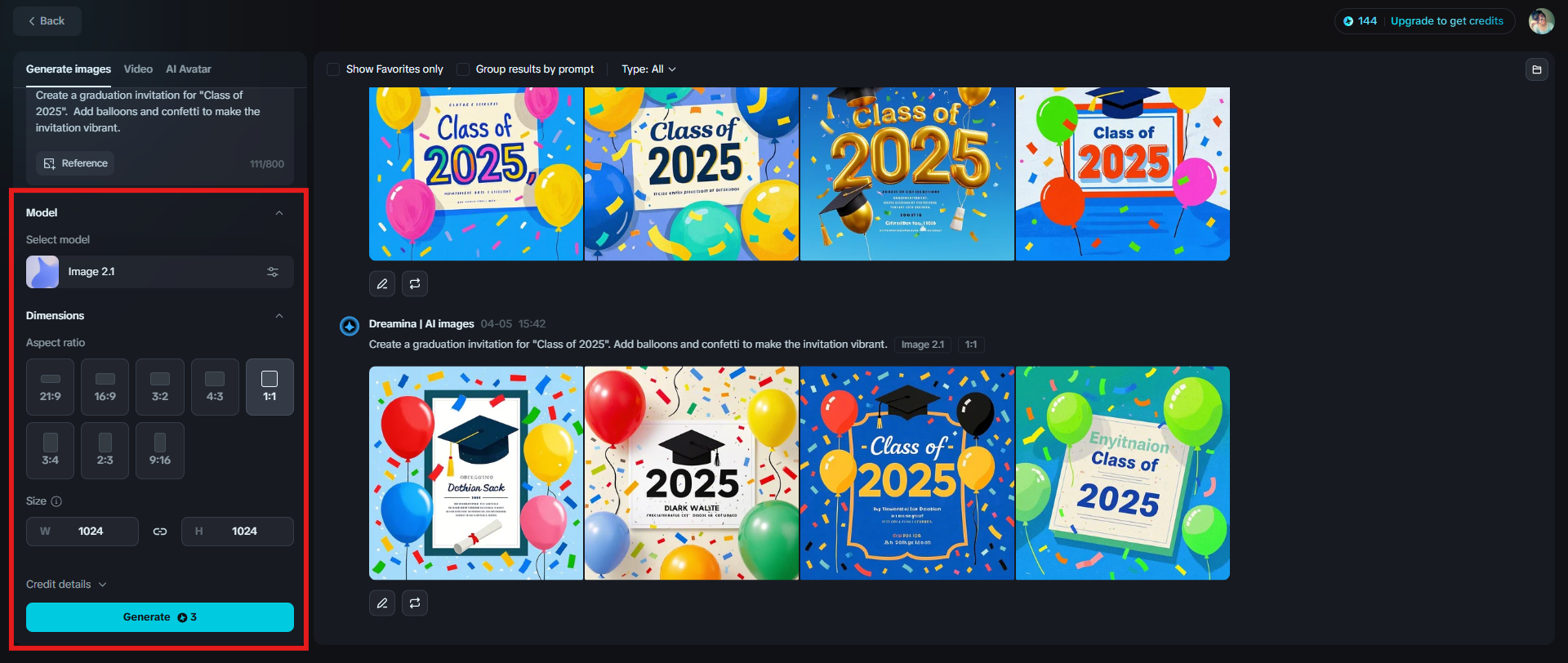This screenshot has width=1568, height=663.
Task: Open the red 2025 framed balloon image
Action: tap(1123, 175)
